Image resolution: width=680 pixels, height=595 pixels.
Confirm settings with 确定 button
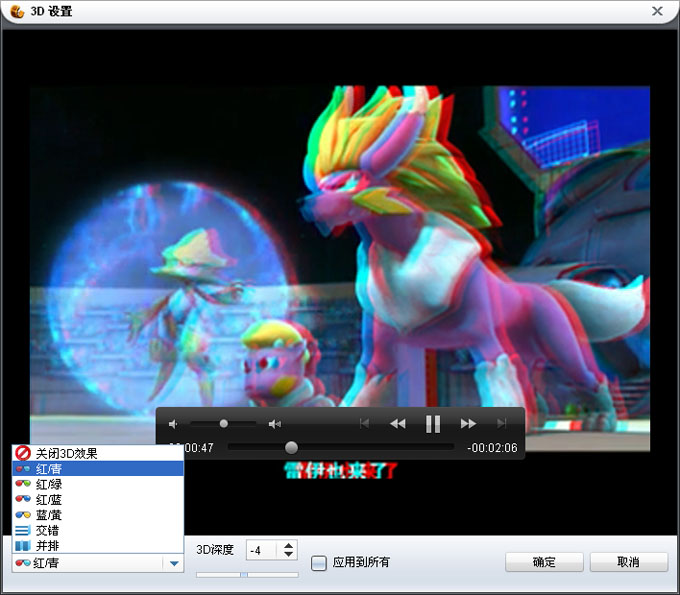coord(544,562)
